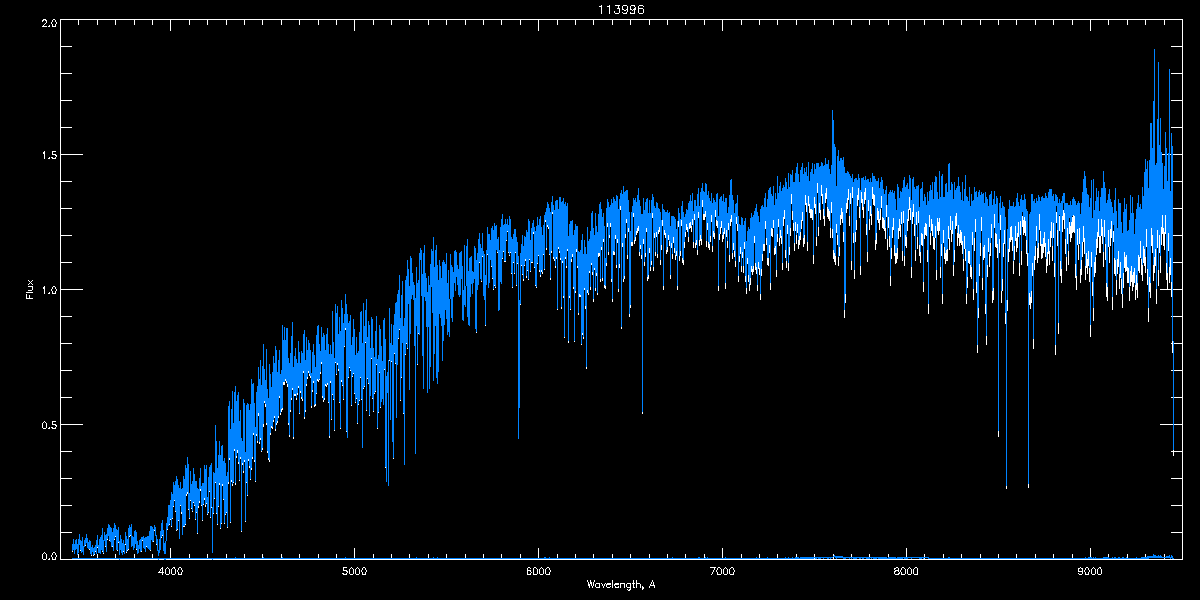The width and height of the screenshot is (1200, 600).
Task: Click the 6000 x-axis tick label
Action: 539,571
